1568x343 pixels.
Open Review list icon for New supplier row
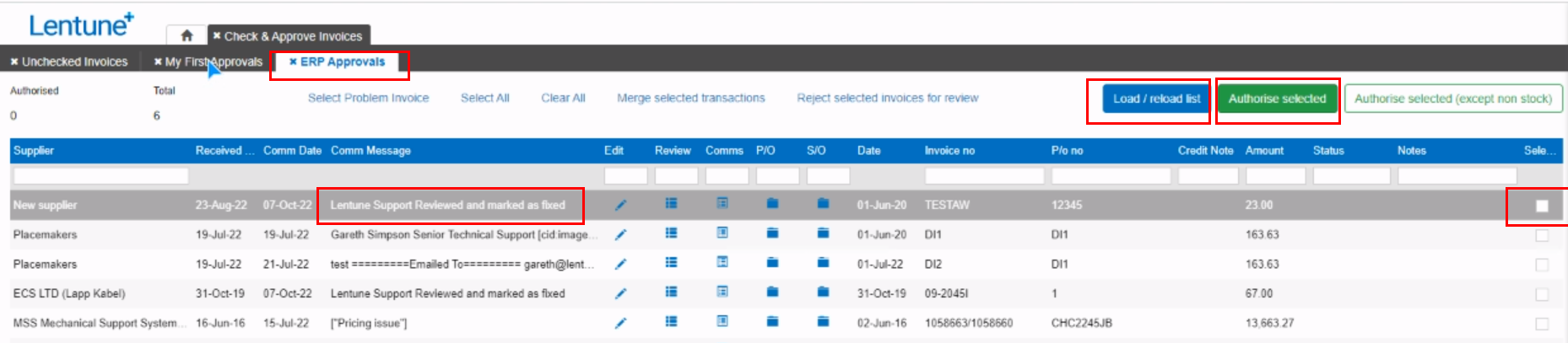pos(671,203)
